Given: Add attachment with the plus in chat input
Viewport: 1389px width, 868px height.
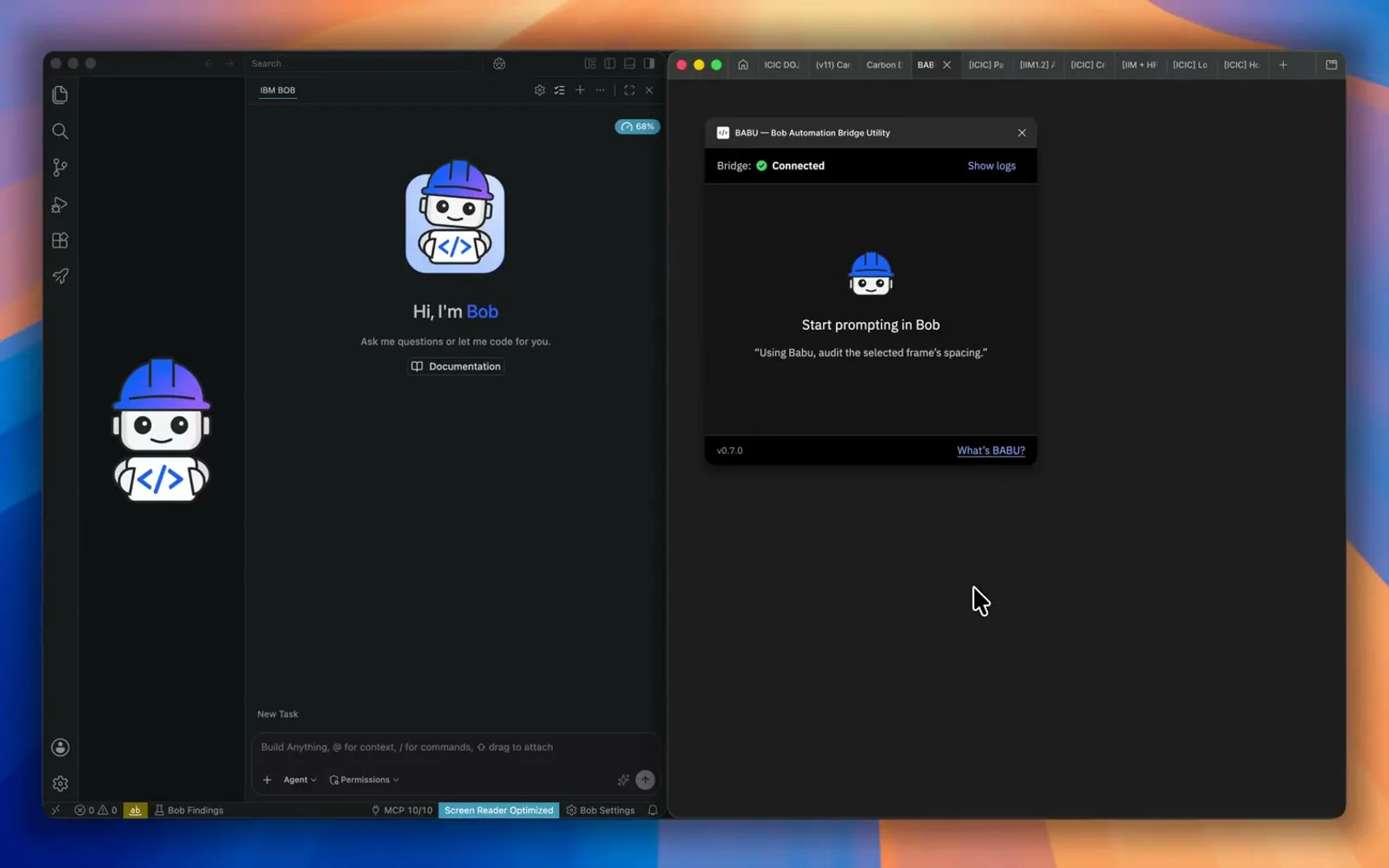Looking at the screenshot, I should [267, 779].
